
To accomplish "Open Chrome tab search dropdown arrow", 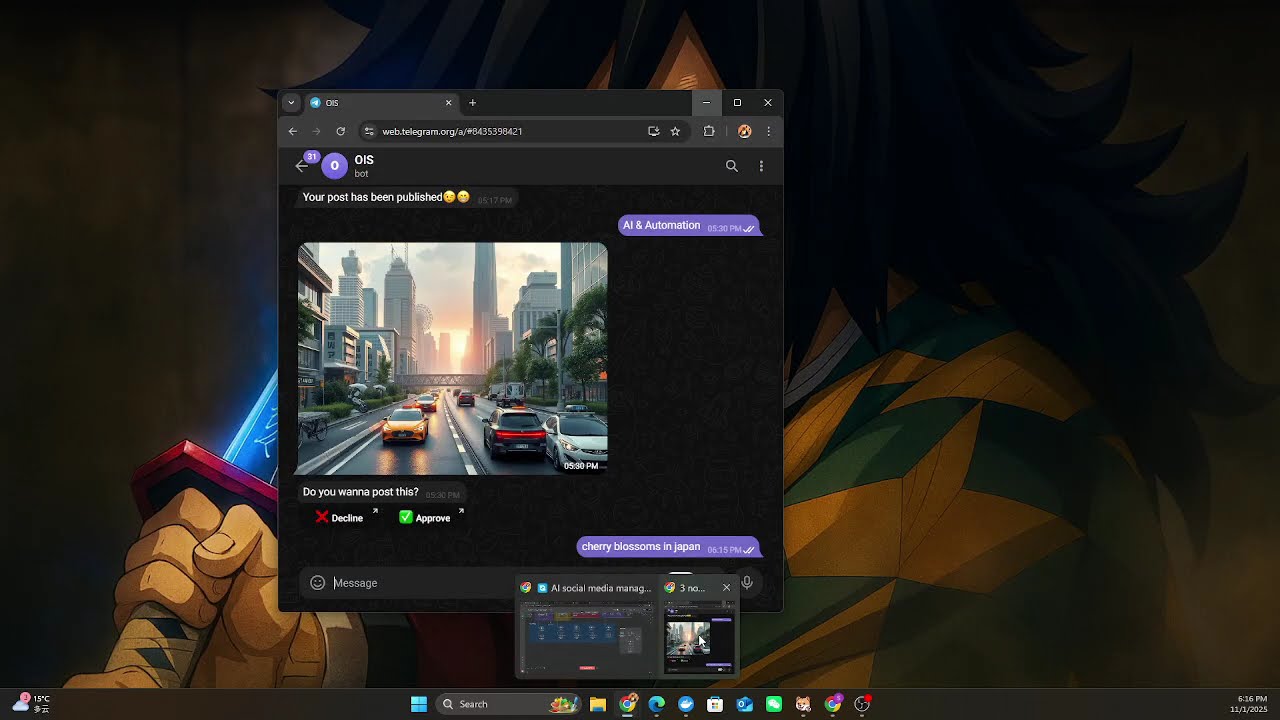I will 291,102.
